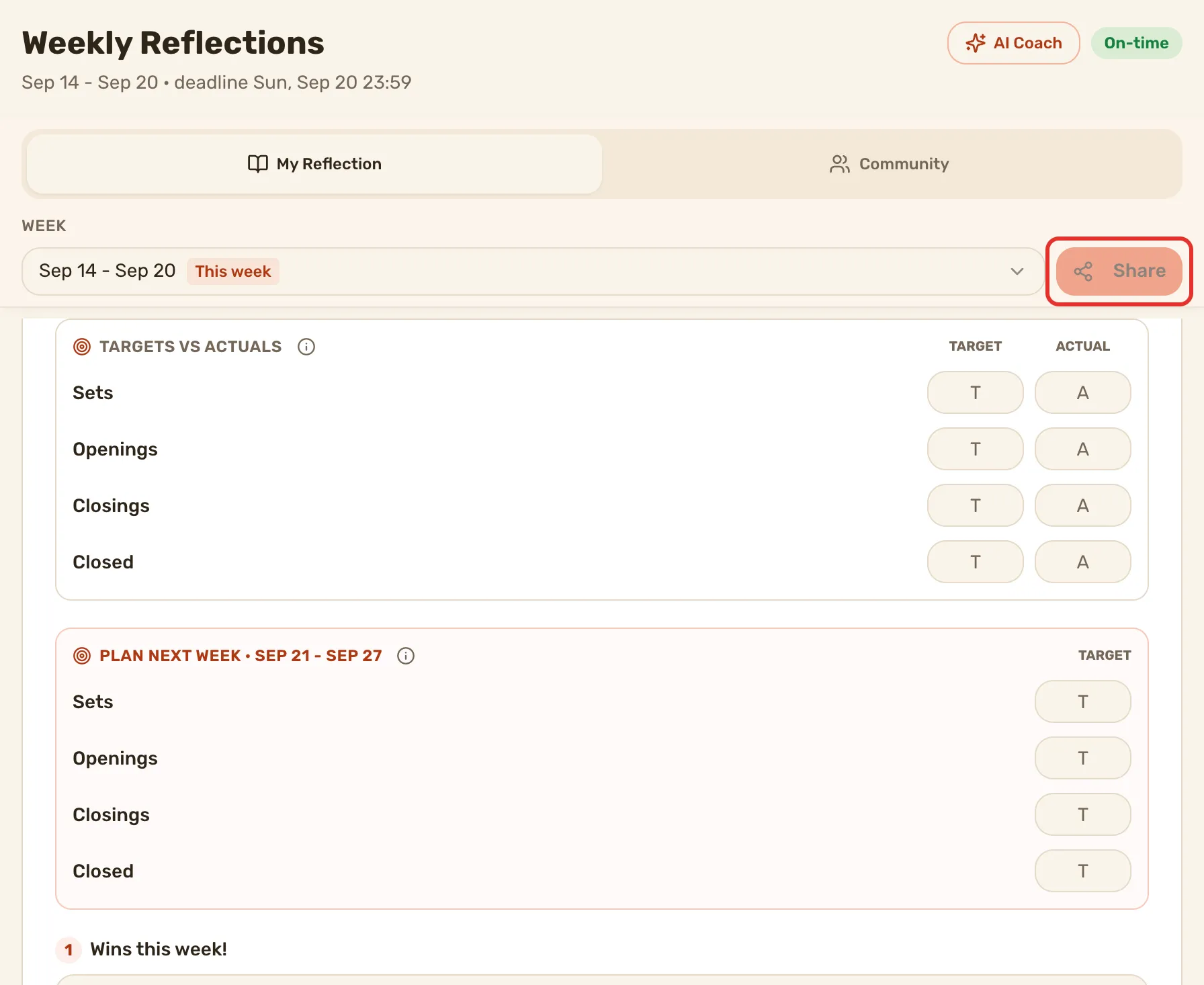Select the Openings target field this week
1204x985 pixels.
(x=976, y=449)
